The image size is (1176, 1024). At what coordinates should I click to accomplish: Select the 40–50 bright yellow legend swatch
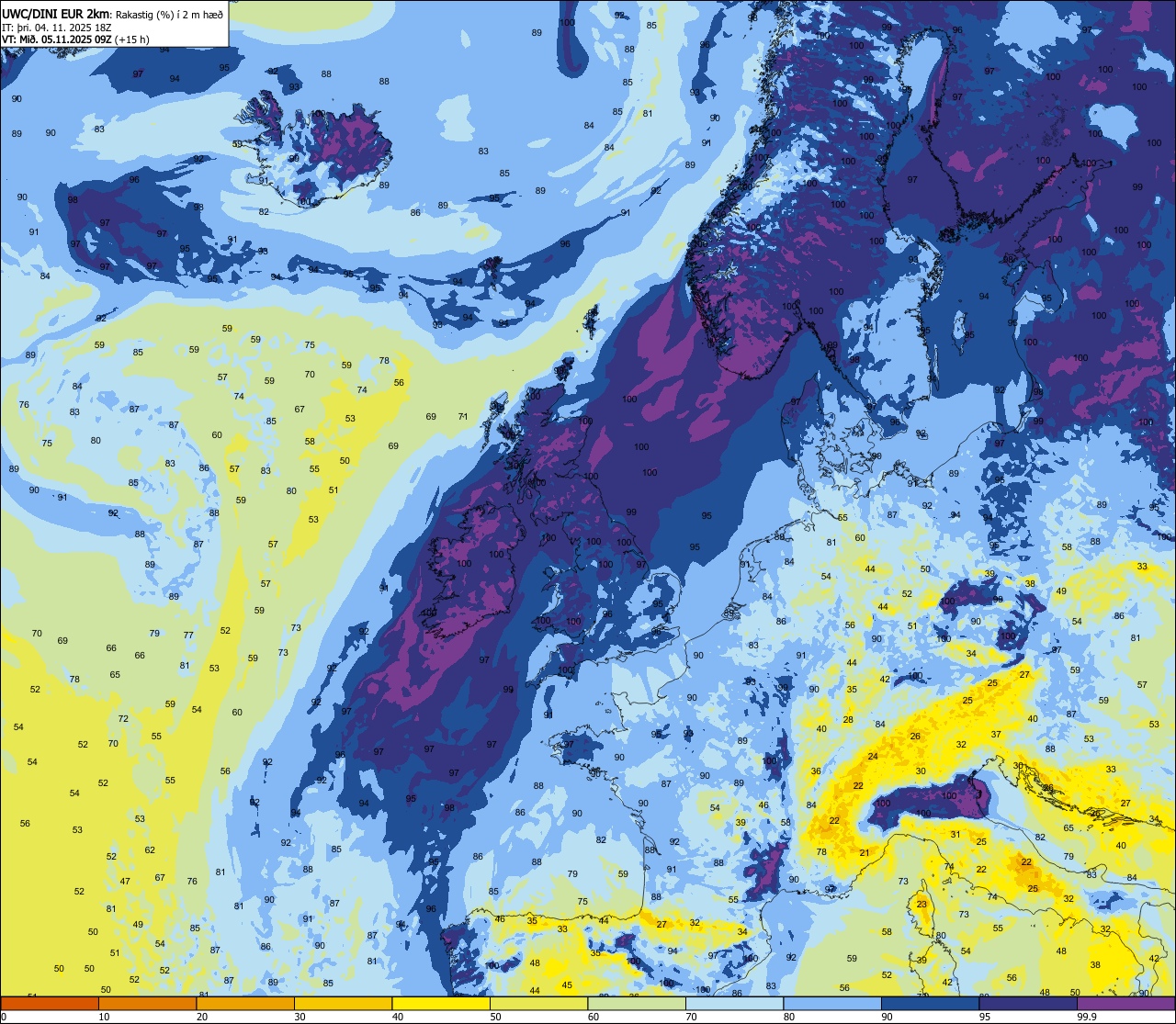pyautogui.click(x=441, y=1004)
